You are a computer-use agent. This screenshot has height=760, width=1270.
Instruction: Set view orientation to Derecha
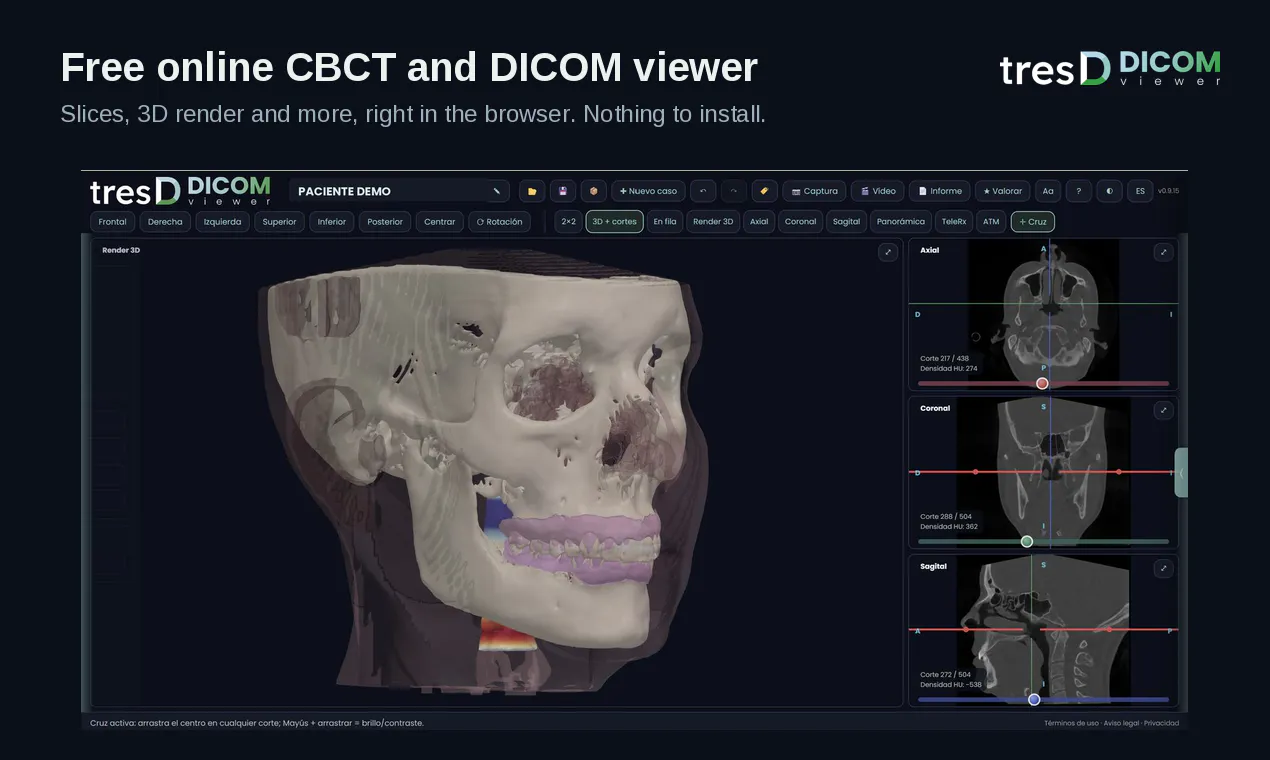[x=165, y=222]
